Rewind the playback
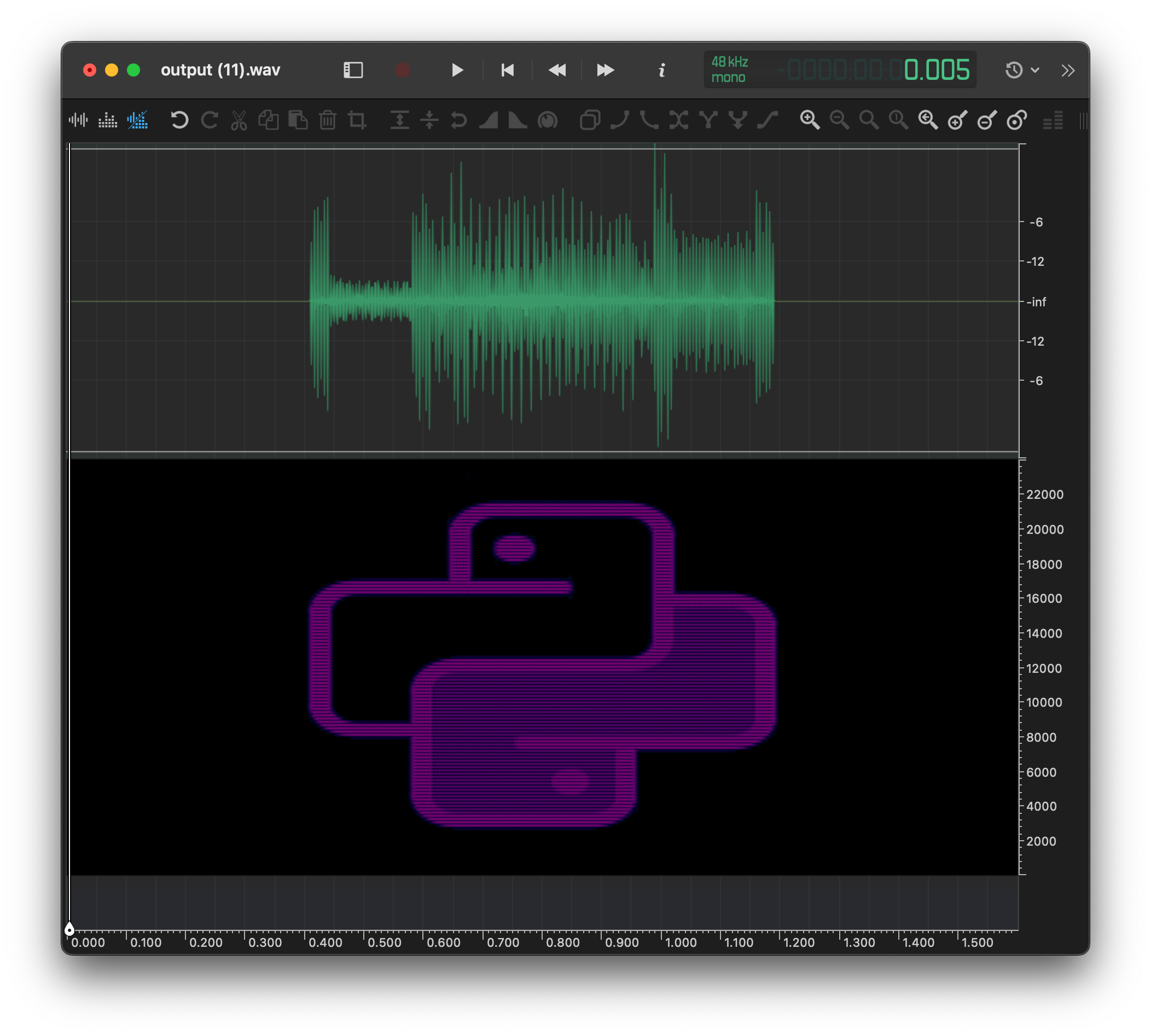This screenshot has width=1151, height=1036. [x=557, y=70]
